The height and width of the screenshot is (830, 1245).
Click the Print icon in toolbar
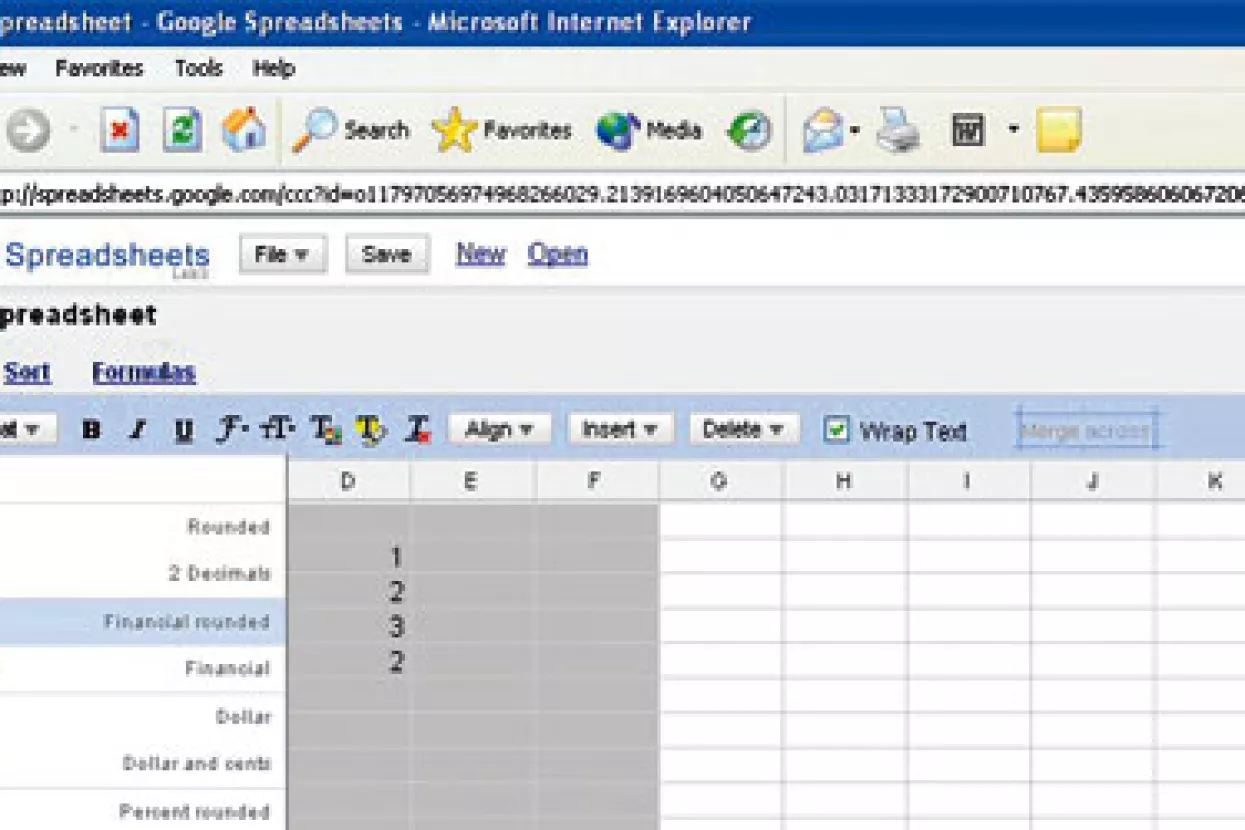(898, 131)
